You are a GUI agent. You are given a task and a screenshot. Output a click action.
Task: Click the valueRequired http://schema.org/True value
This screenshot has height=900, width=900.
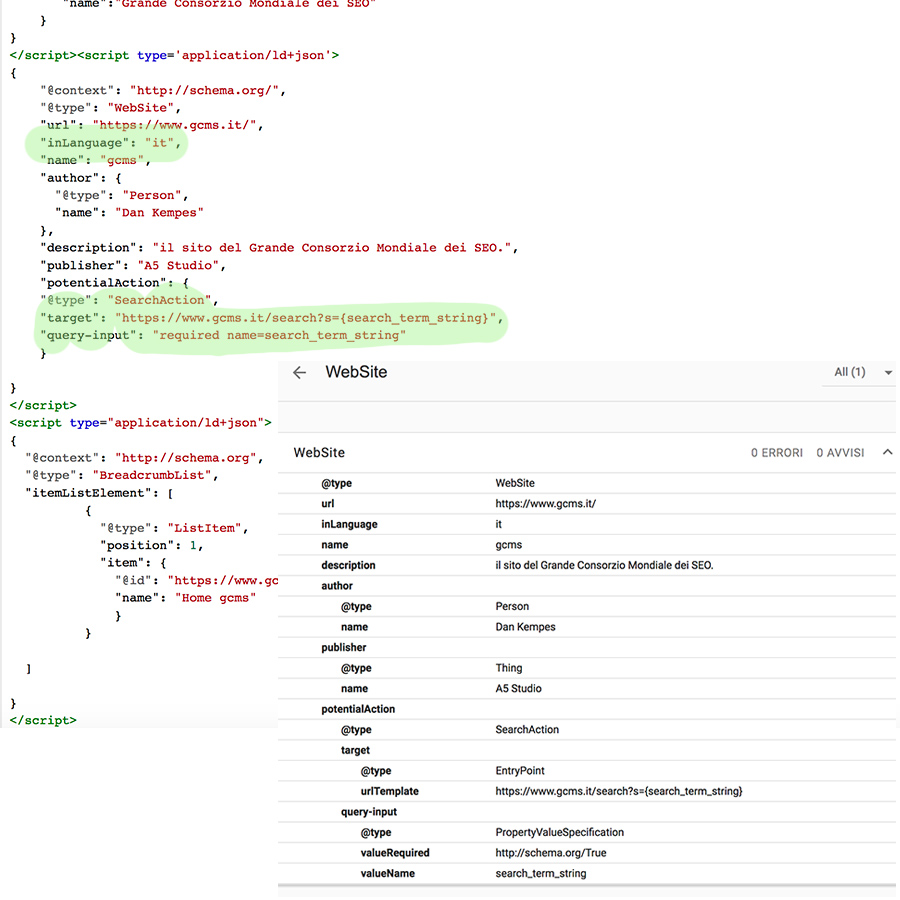(x=551, y=853)
